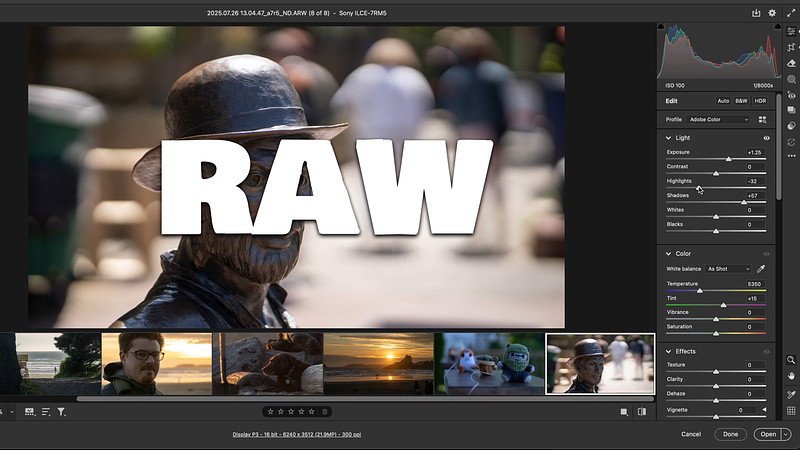Select the Zoom magnifier tool
800x450 pixels.
[791, 360]
